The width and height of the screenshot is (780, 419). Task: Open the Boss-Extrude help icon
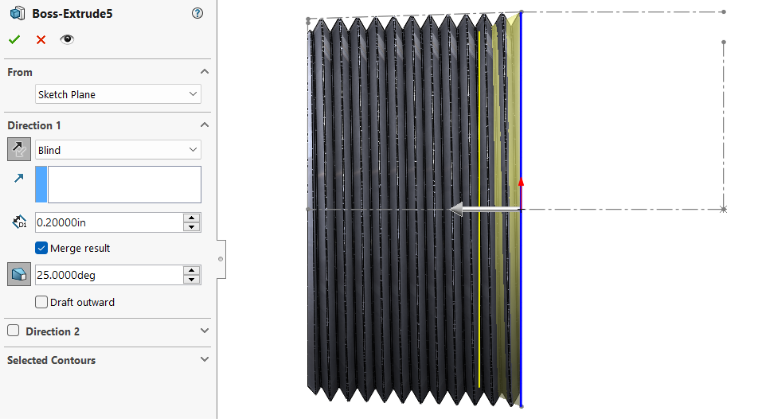click(197, 14)
